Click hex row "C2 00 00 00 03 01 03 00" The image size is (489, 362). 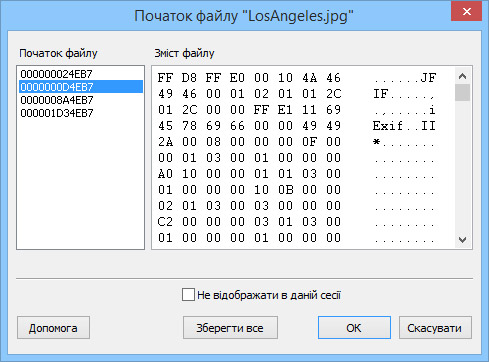249,222
